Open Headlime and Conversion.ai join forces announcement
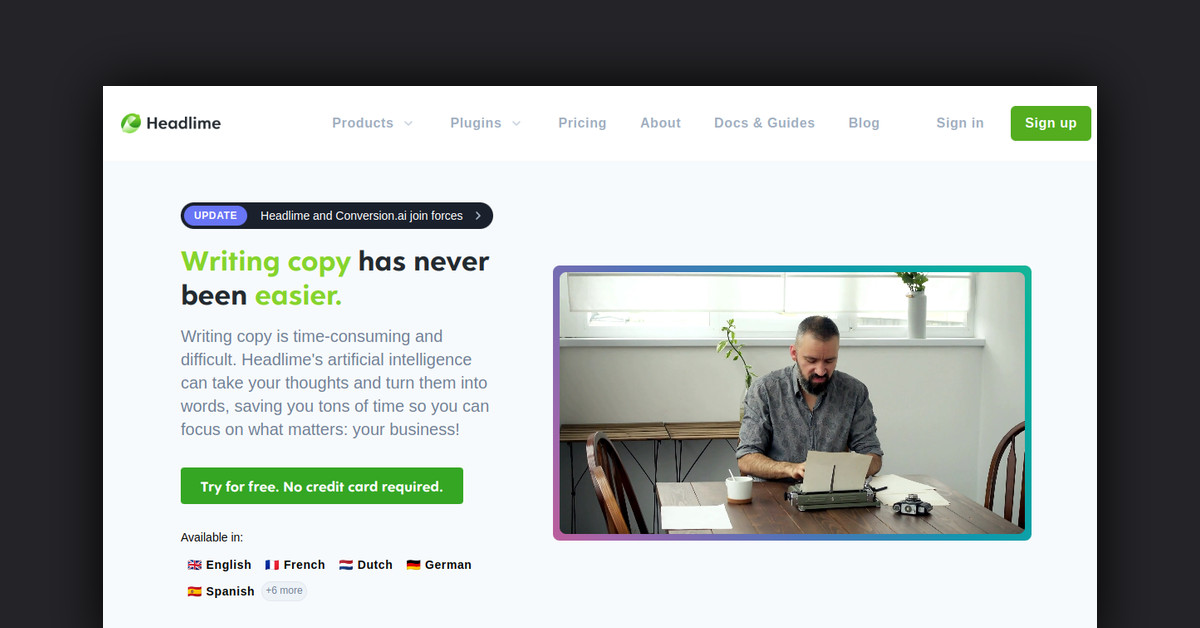 (362, 216)
